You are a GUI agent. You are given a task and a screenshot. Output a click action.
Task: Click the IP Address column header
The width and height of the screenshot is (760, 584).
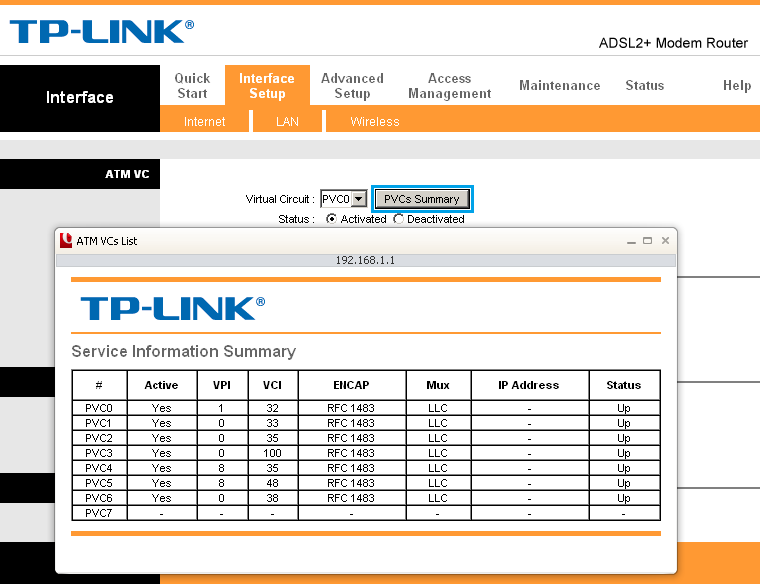[529, 385]
